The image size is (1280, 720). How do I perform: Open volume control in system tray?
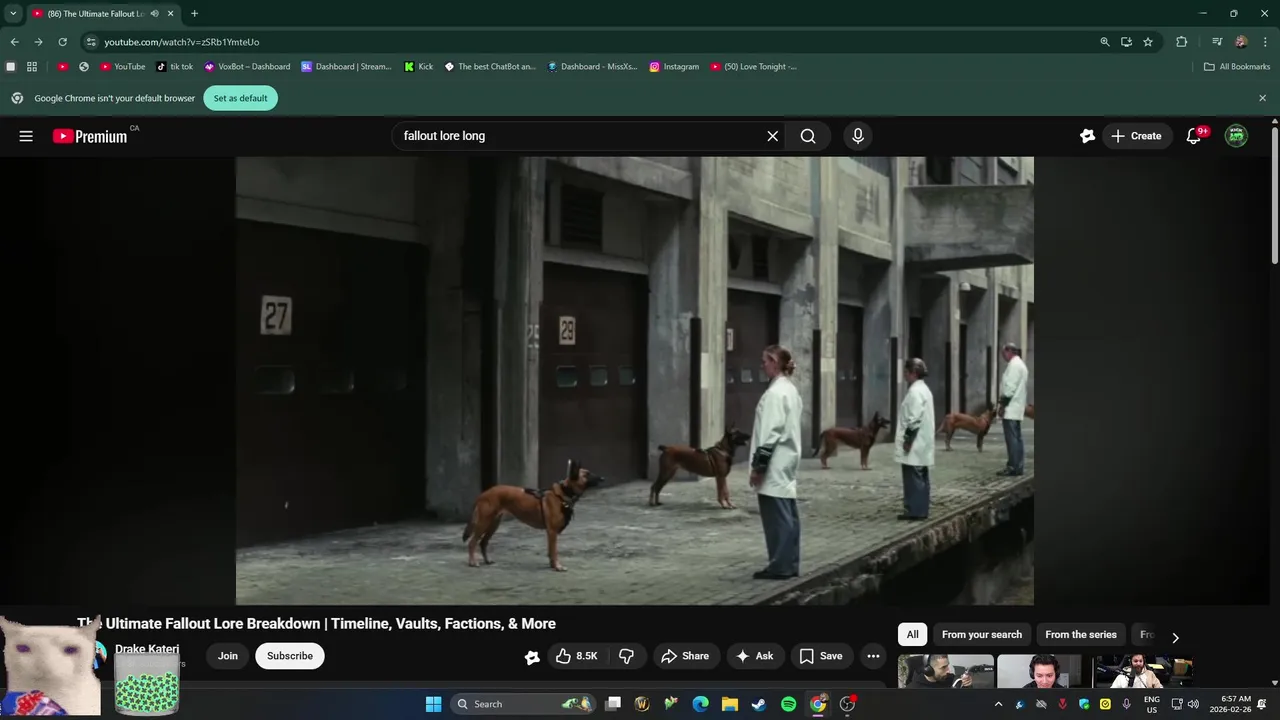point(1193,704)
